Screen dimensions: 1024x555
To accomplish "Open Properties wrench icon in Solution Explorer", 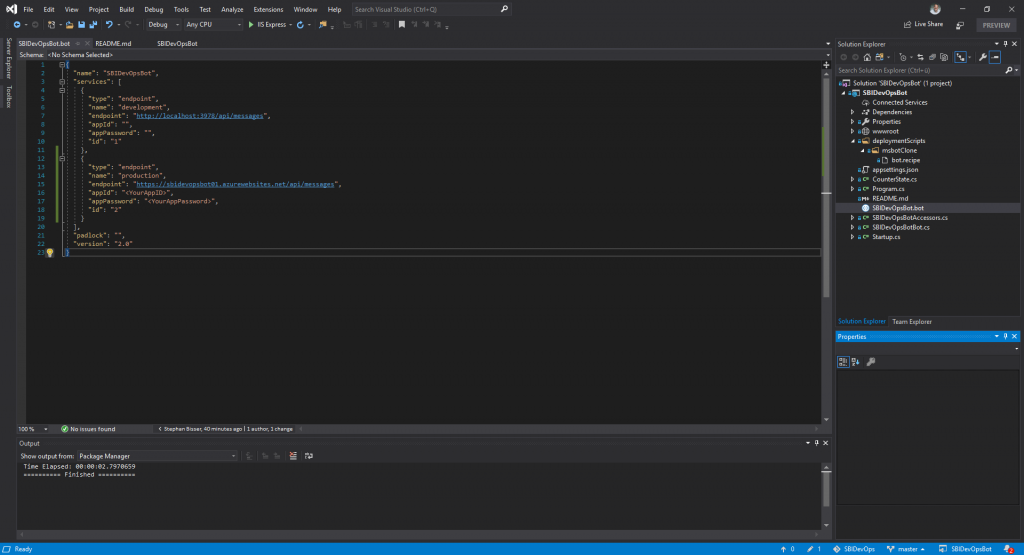I will pyautogui.click(x=982, y=57).
